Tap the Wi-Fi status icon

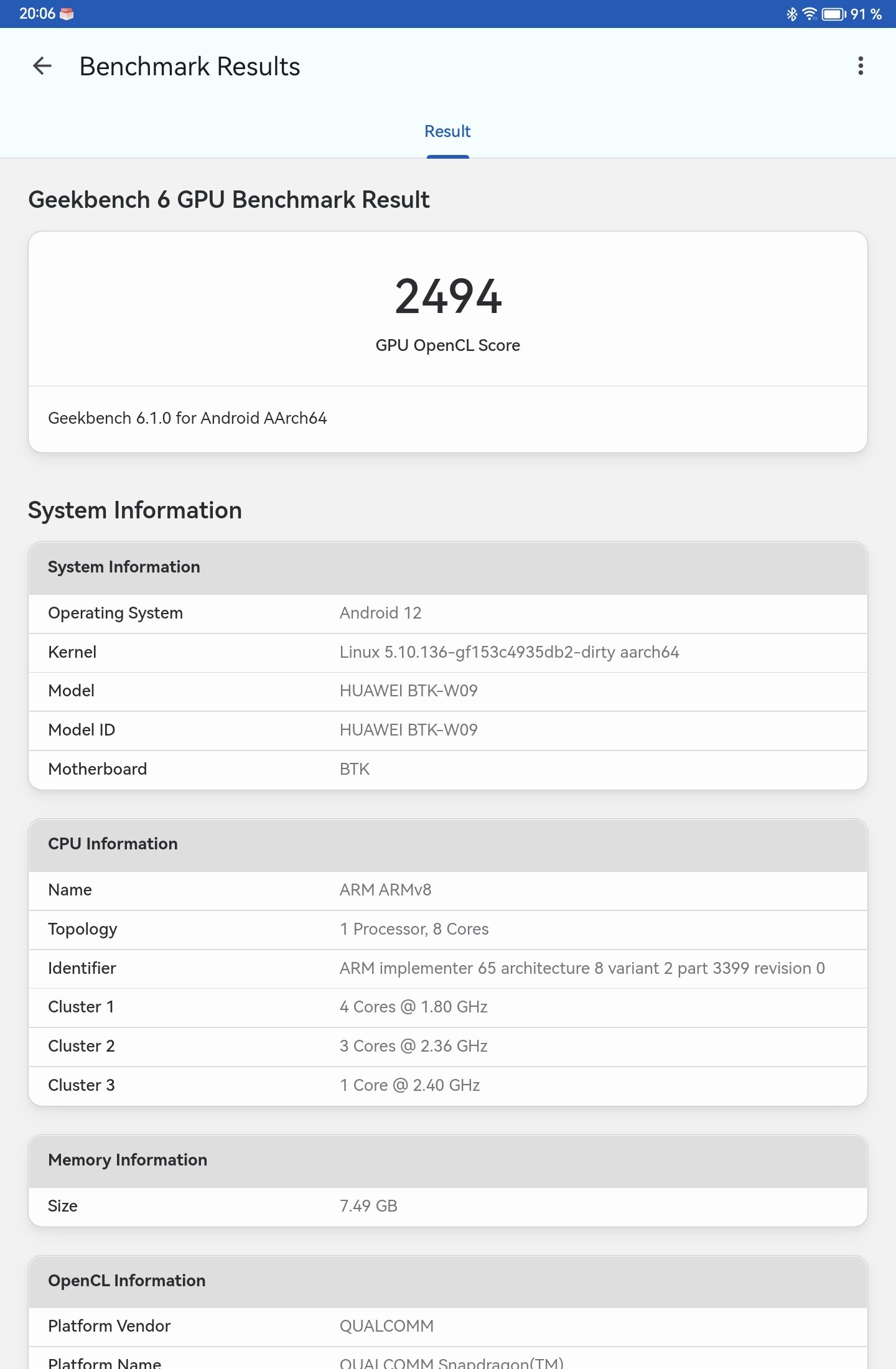pyautogui.click(x=809, y=14)
